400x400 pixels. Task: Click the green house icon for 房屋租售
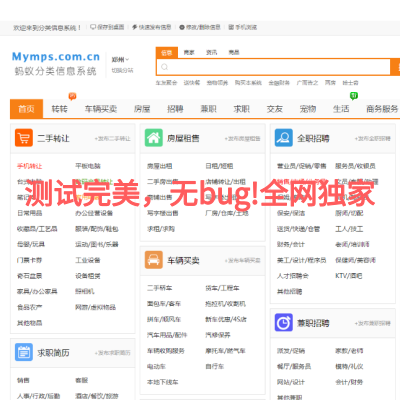point(154,138)
